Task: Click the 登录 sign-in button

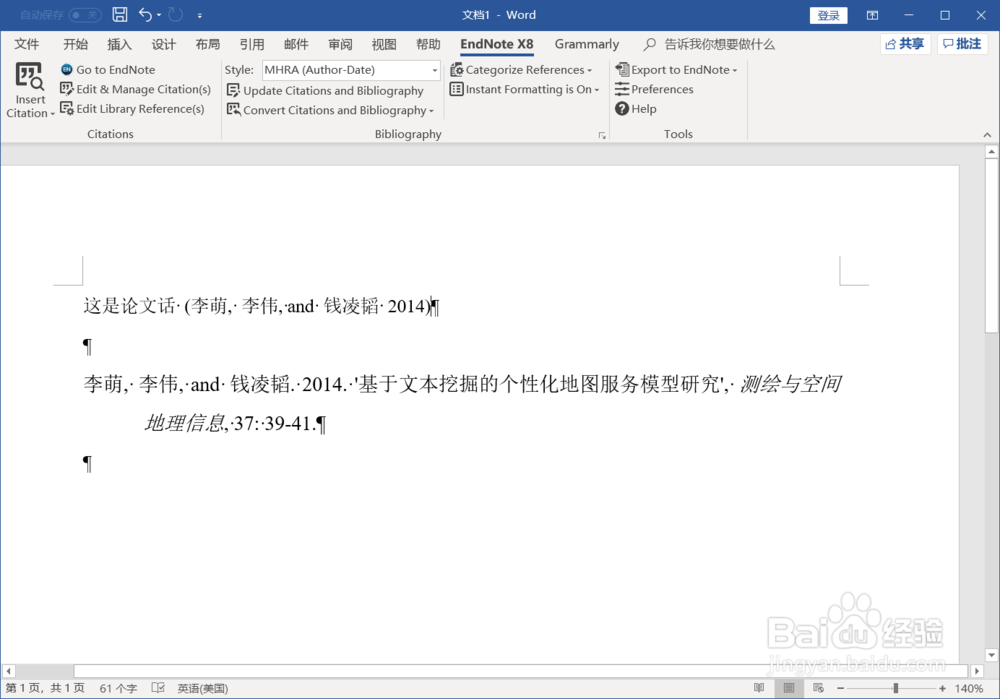Action: pos(828,15)
